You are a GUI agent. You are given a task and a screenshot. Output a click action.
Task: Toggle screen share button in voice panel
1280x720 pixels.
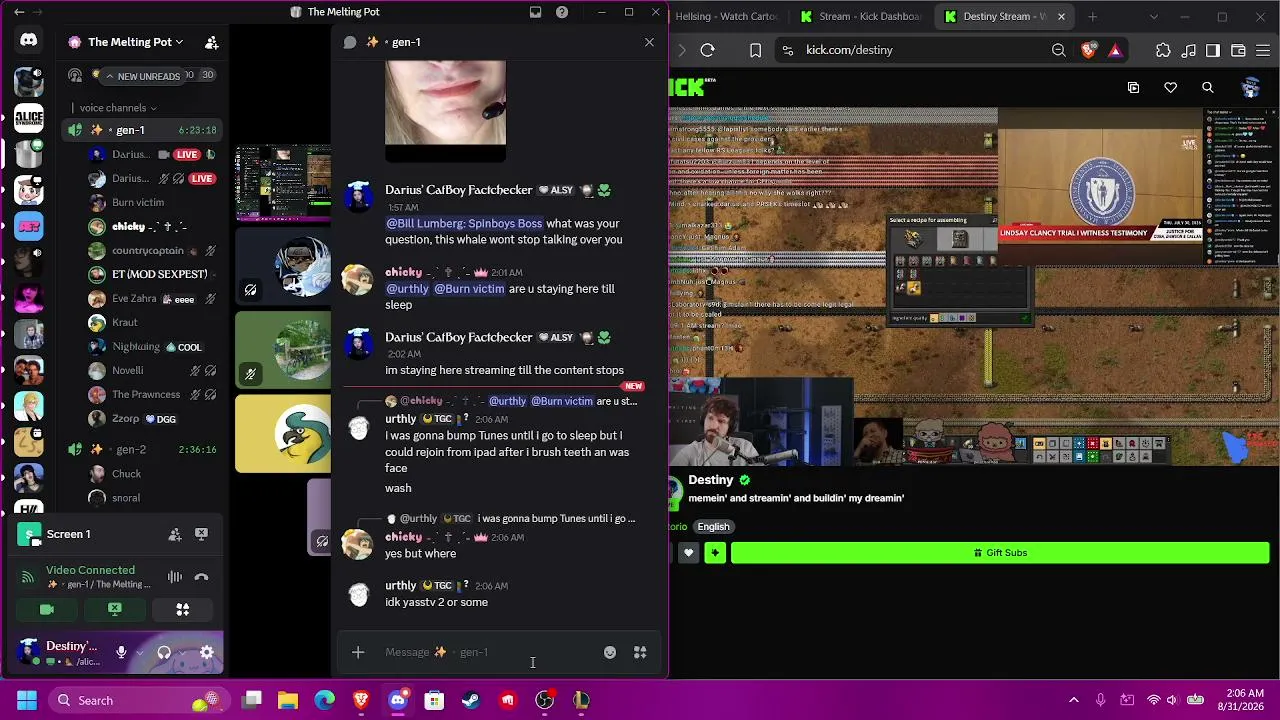[x=115, y=609]
